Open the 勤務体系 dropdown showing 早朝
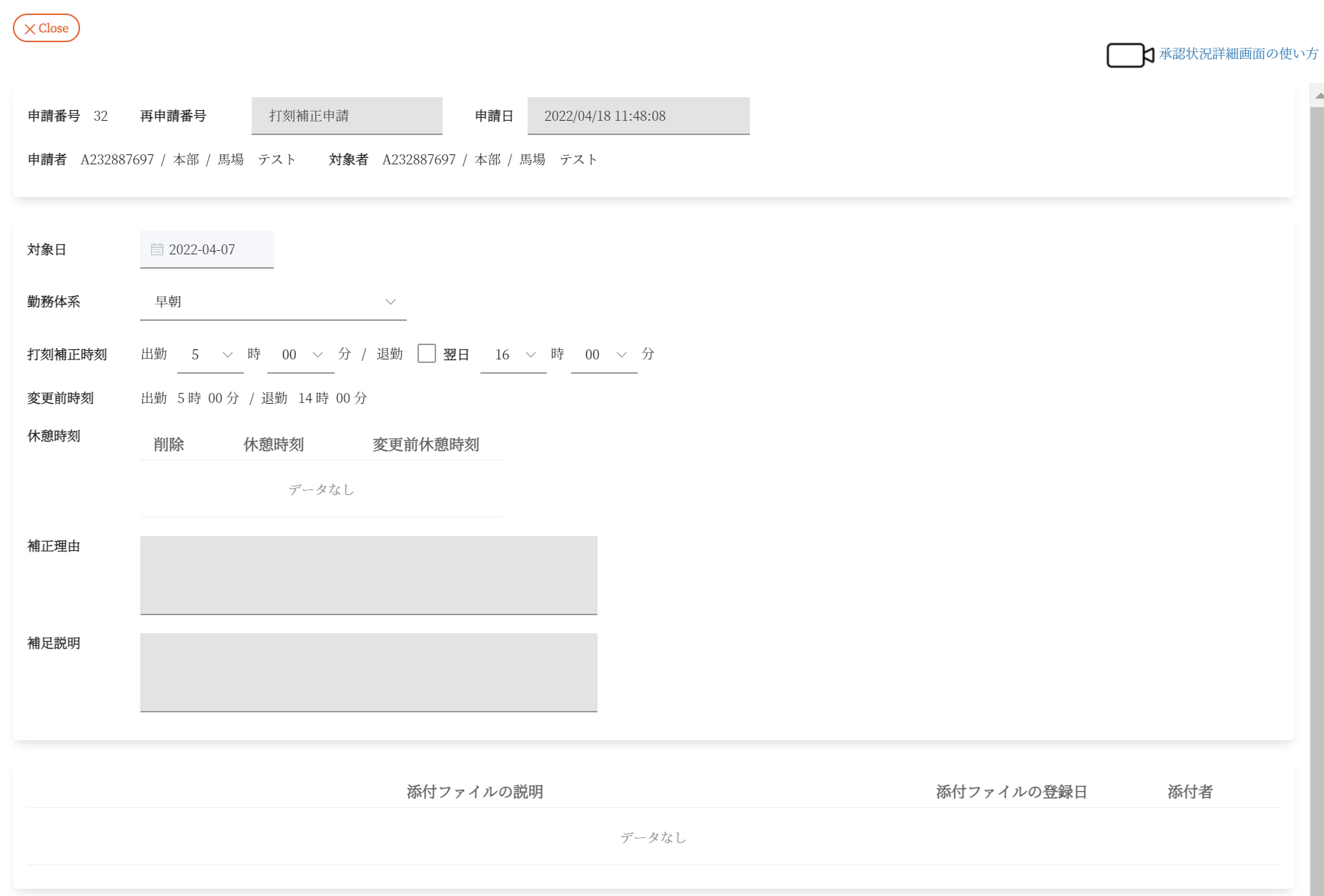This screenshot has height=896, width=1324. pos(273,302)
